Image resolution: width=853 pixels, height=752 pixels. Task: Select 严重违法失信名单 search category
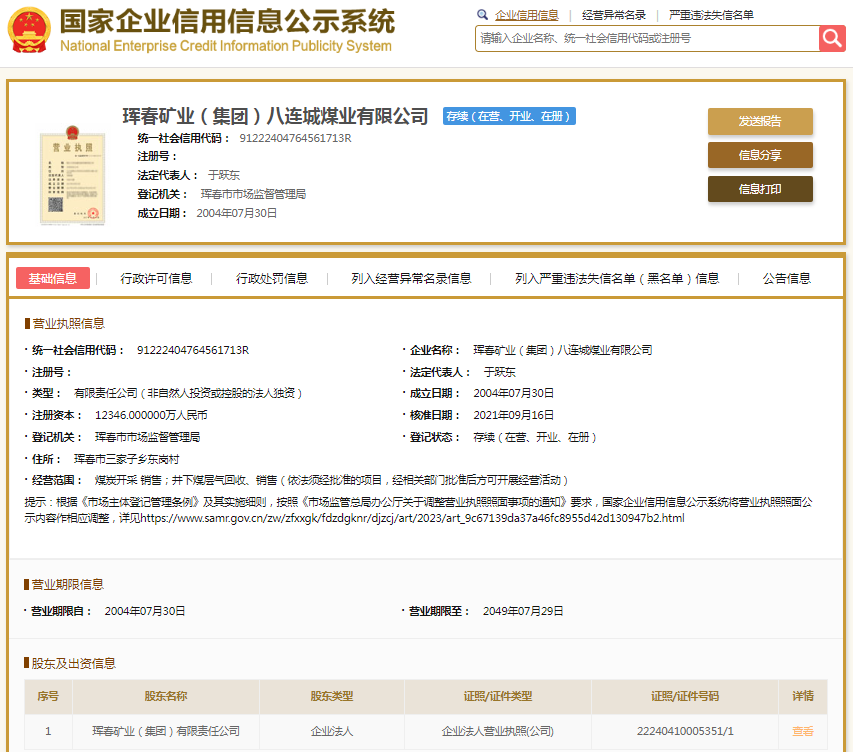pos(711,15)
